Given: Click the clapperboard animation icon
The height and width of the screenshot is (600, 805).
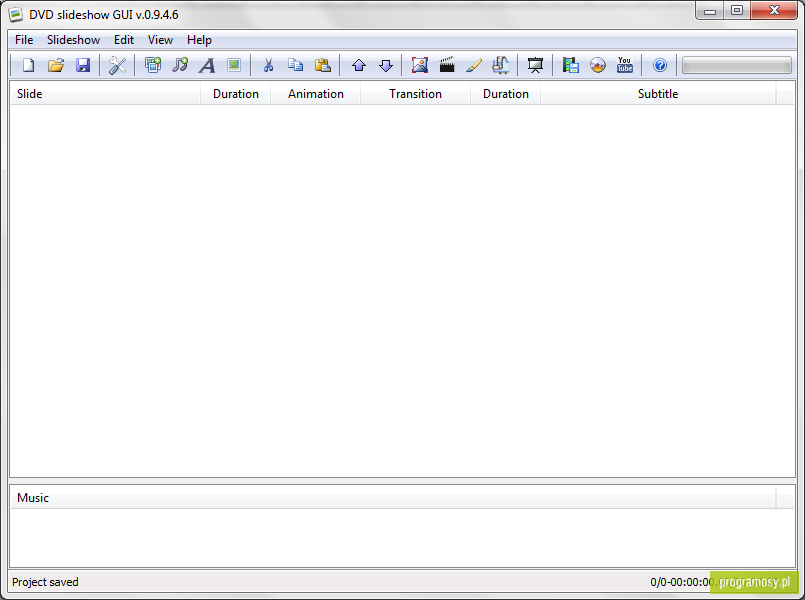Looking at the screenshot, I should coord(447,65).
